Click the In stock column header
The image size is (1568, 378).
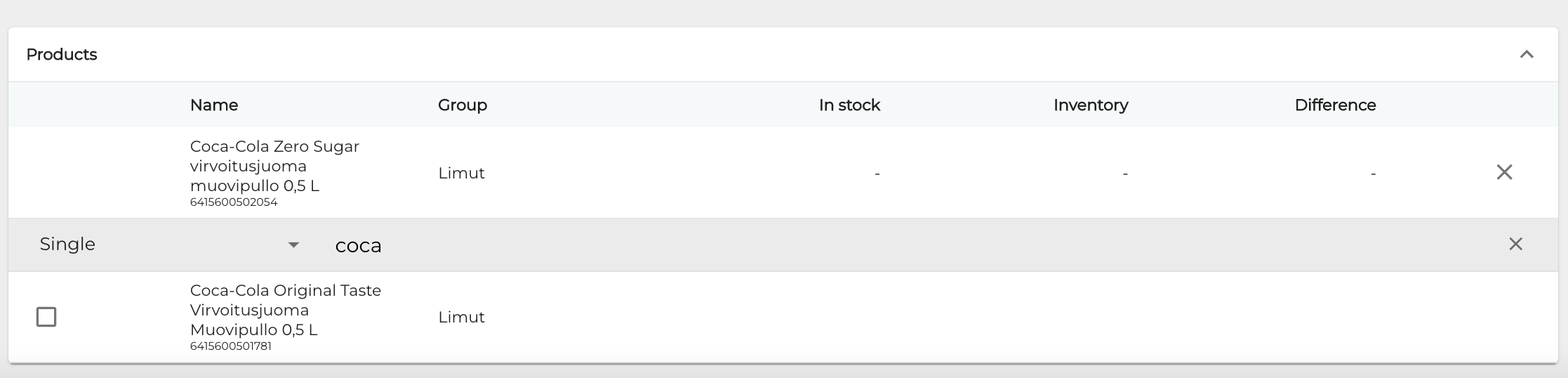point(849,105)
